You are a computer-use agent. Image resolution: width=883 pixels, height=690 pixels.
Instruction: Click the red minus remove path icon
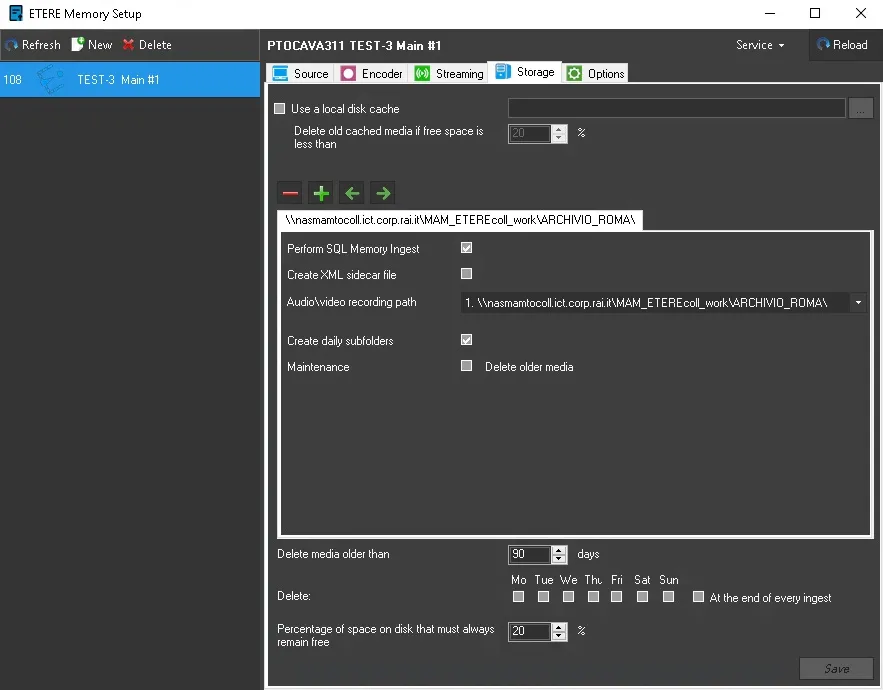tap(290, 193)
